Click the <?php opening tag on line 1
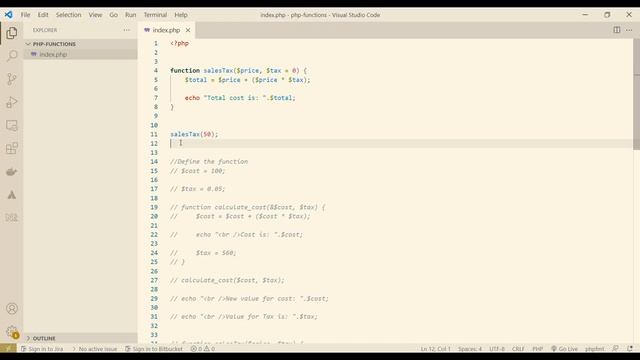640x360 pixels. (x=180, y=43)
